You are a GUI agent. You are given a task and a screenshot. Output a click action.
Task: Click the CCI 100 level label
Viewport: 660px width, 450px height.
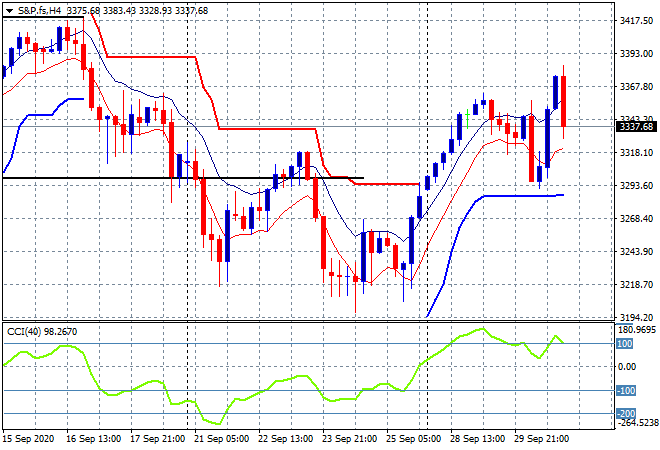pos(625,343)
